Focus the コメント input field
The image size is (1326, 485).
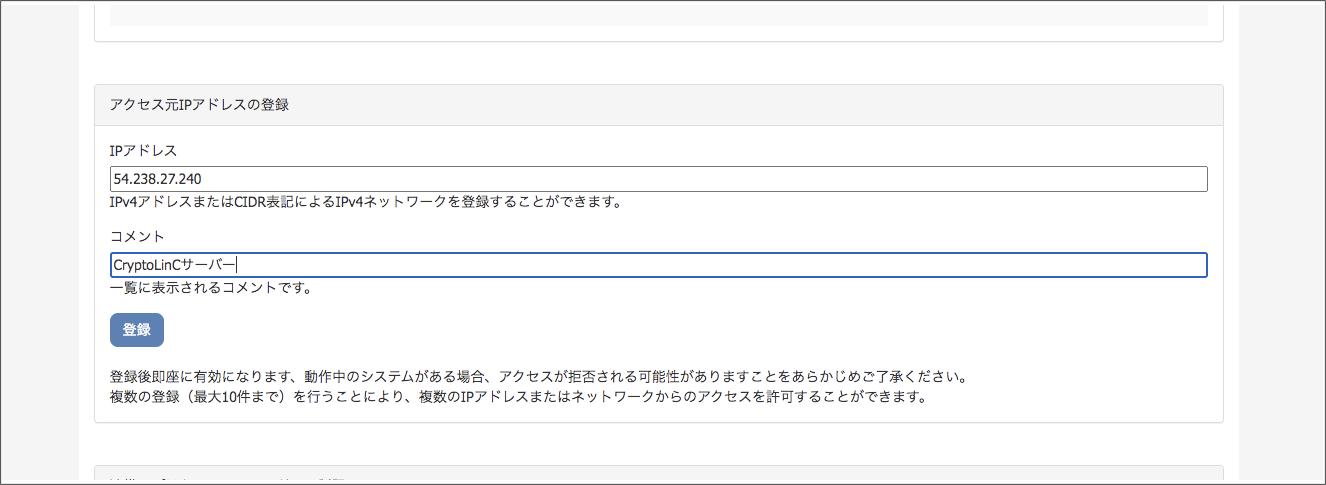click(658, 265)
